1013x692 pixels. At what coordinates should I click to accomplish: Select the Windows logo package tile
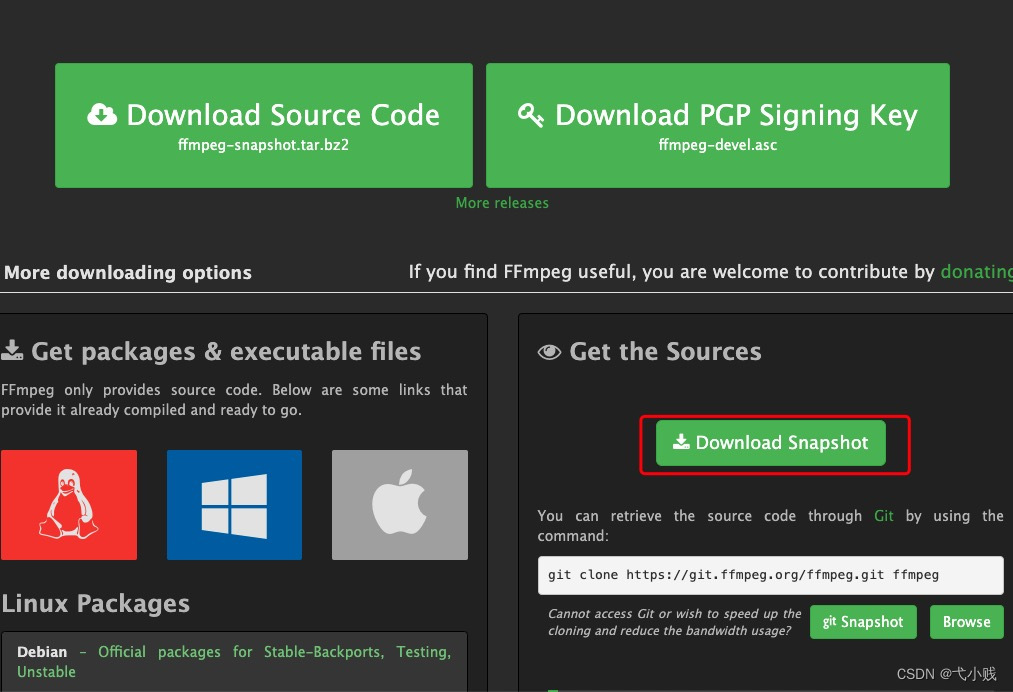pyautogui.click(x=235, y=505)
